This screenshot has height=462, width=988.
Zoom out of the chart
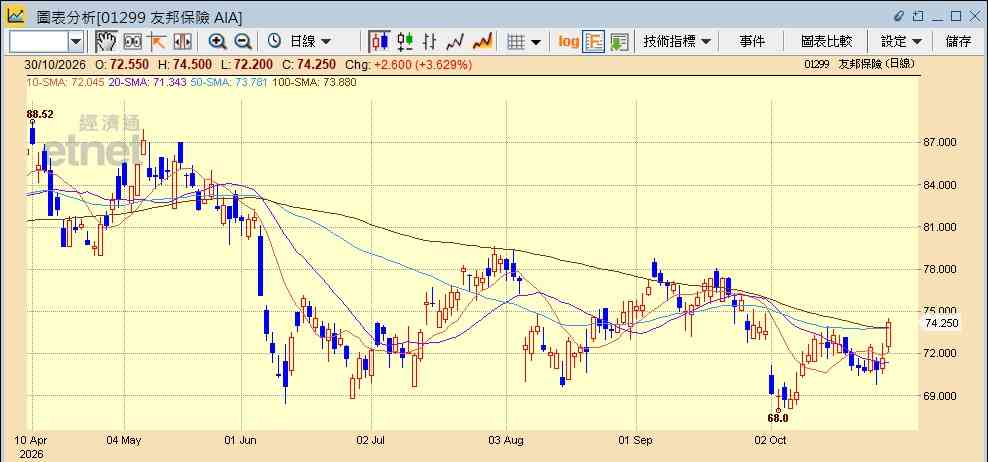[243, 42]
